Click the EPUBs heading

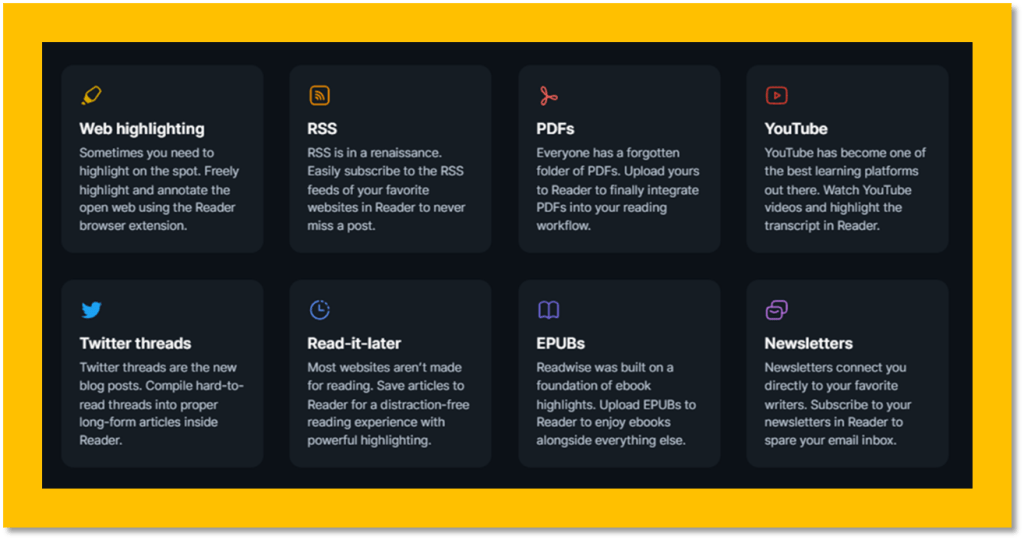point(560,343)
